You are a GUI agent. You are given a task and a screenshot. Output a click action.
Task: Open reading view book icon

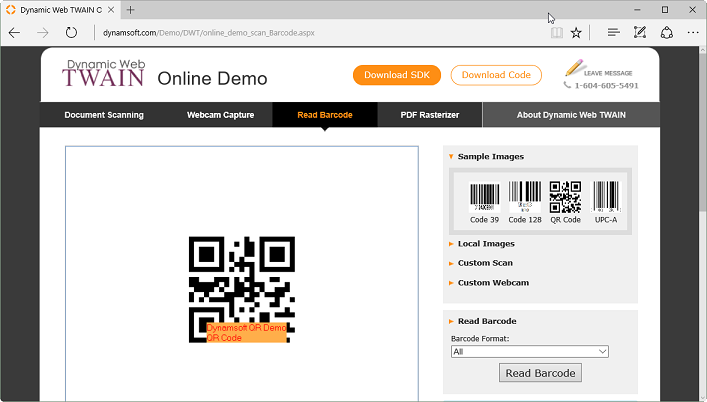556,32
